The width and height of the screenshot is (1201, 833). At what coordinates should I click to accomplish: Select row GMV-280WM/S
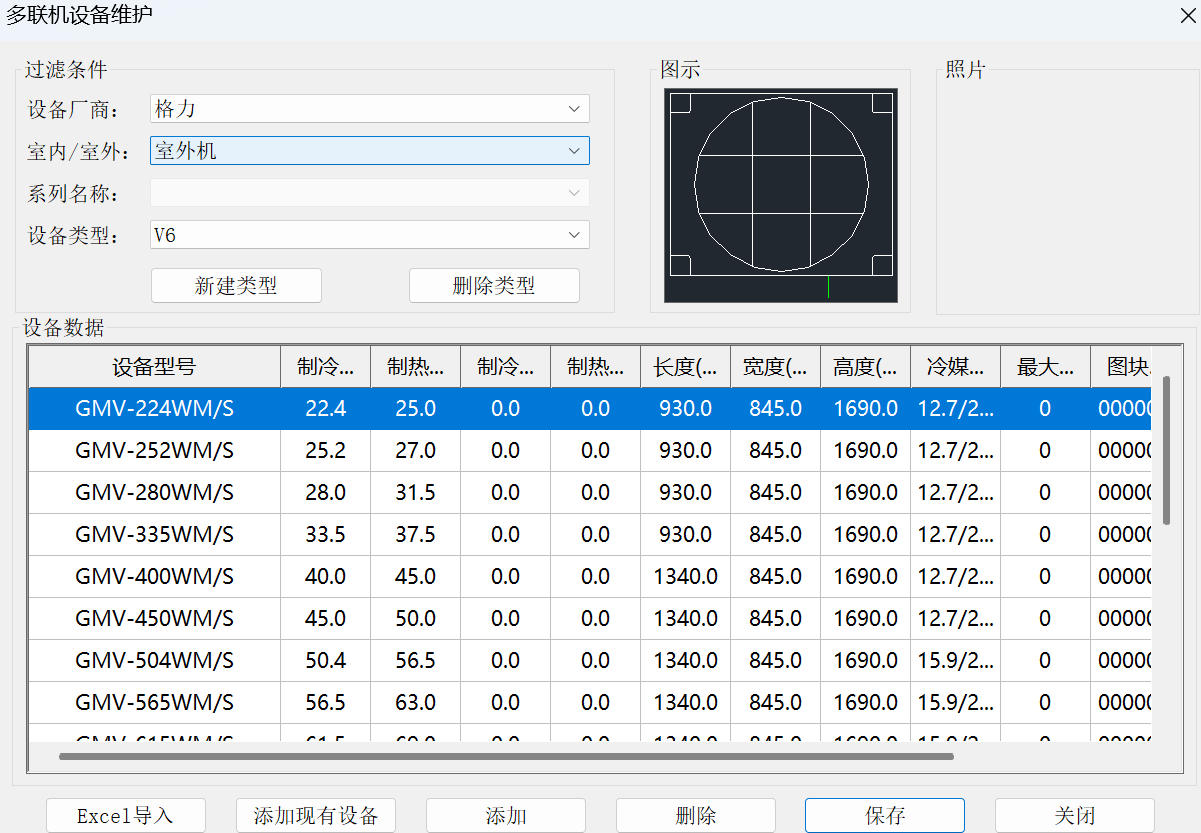[590, 493]
